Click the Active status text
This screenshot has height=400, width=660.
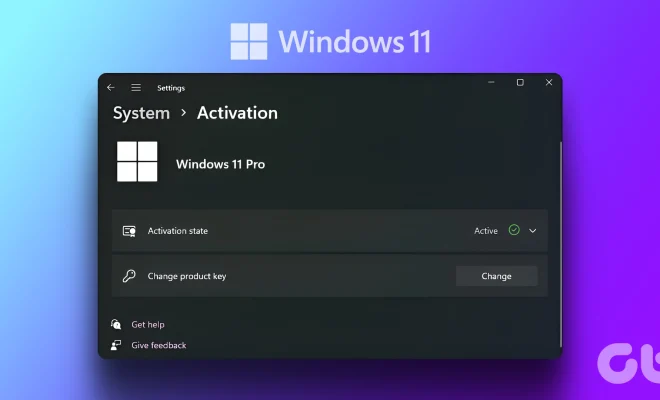tap(486, 231)
